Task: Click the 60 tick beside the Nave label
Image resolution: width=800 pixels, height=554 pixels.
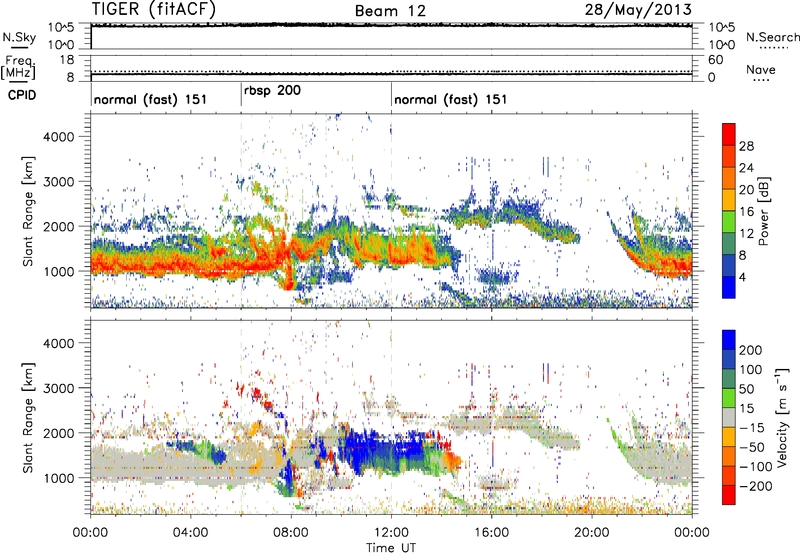Action: tap(715, 60)
